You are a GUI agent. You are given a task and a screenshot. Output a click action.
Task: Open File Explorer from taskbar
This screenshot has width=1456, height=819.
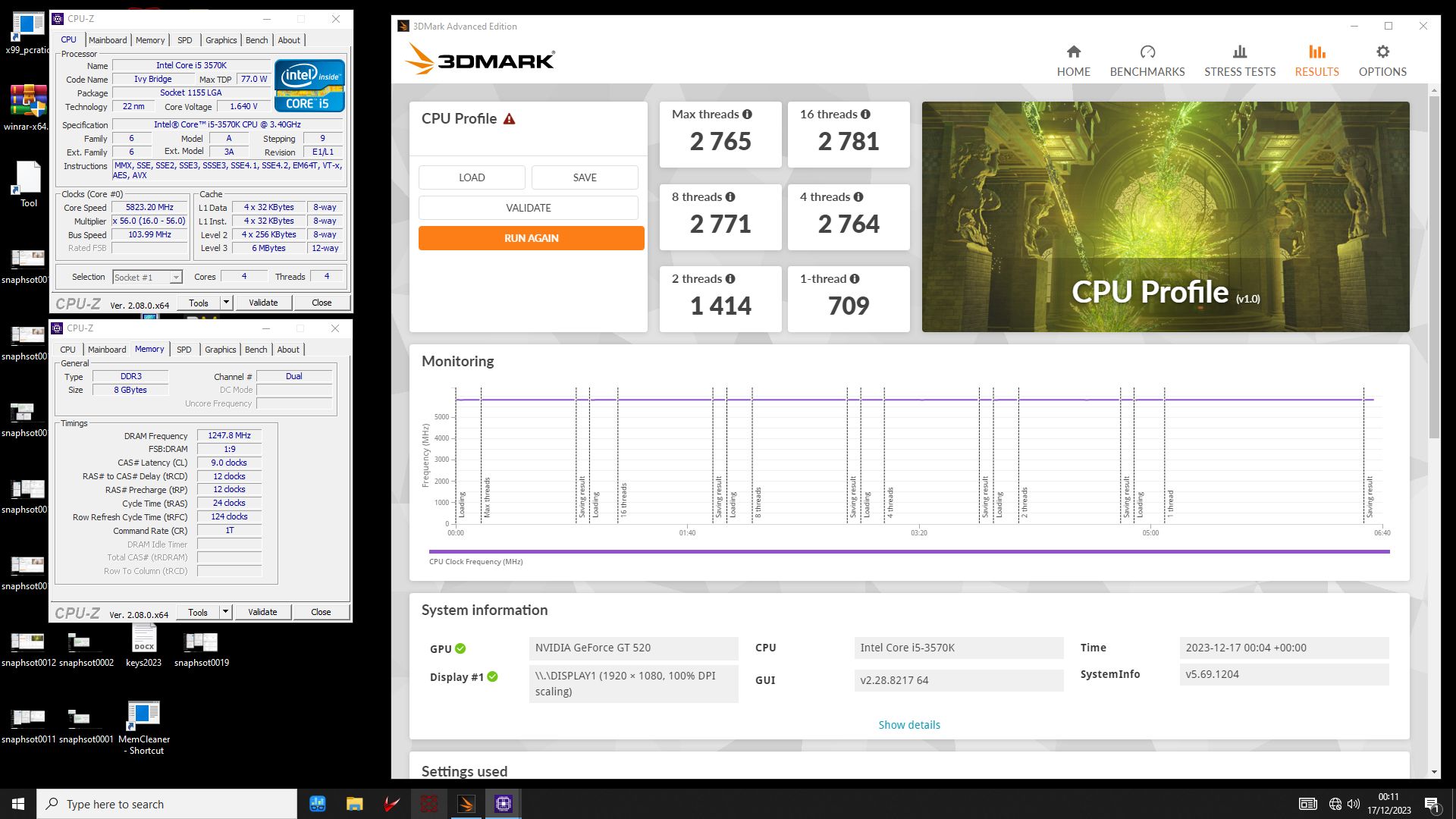click(354, 804)
